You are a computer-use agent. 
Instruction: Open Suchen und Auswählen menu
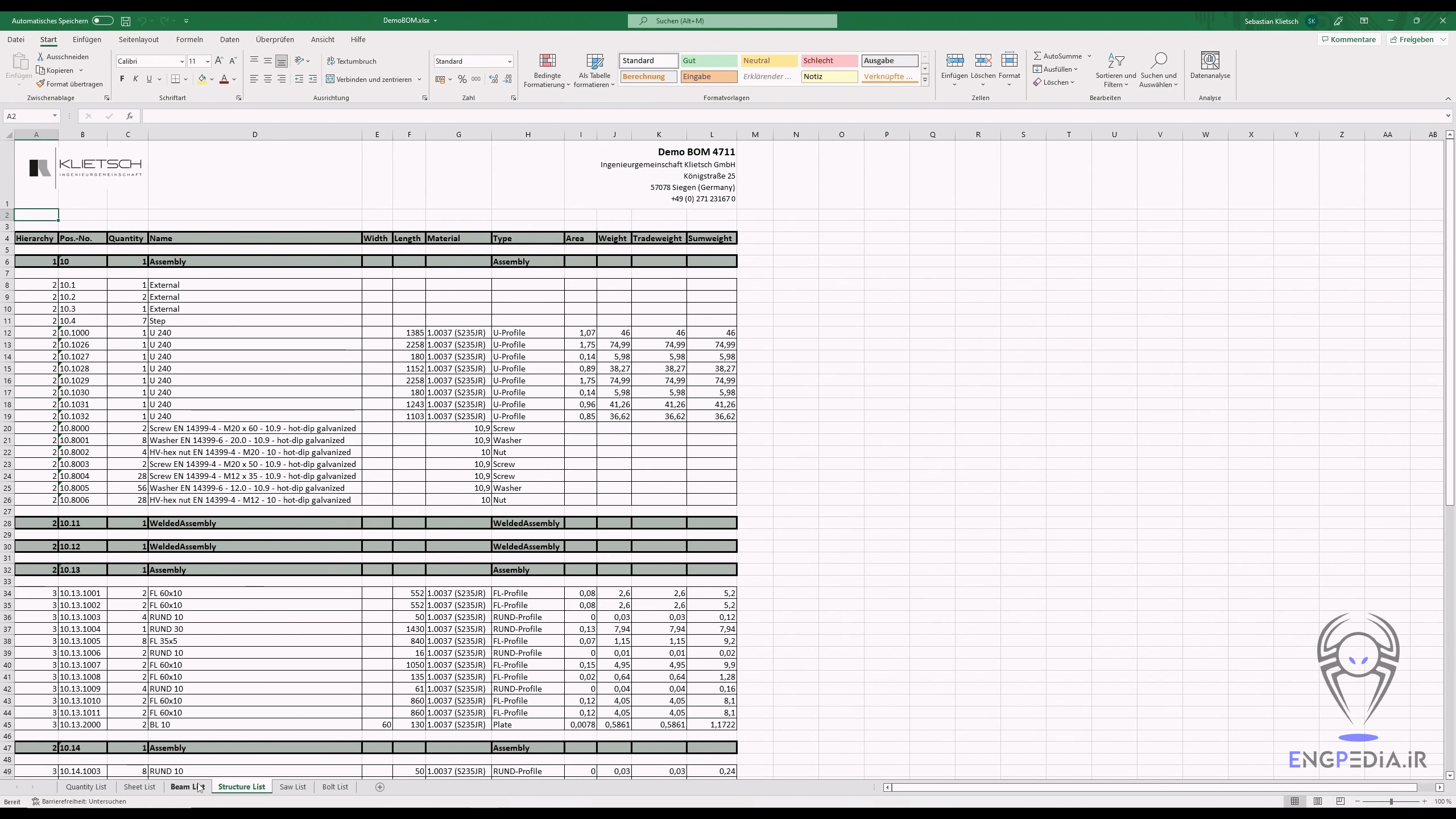pos(1159,71)
